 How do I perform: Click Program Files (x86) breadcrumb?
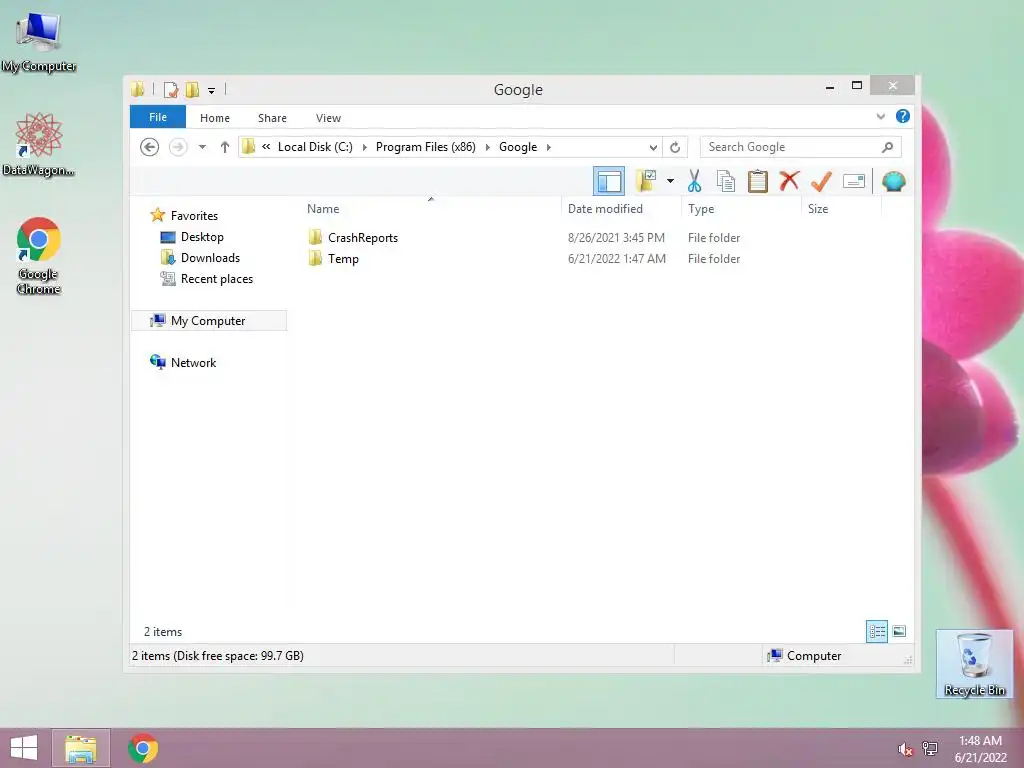(x=426, y=147)
